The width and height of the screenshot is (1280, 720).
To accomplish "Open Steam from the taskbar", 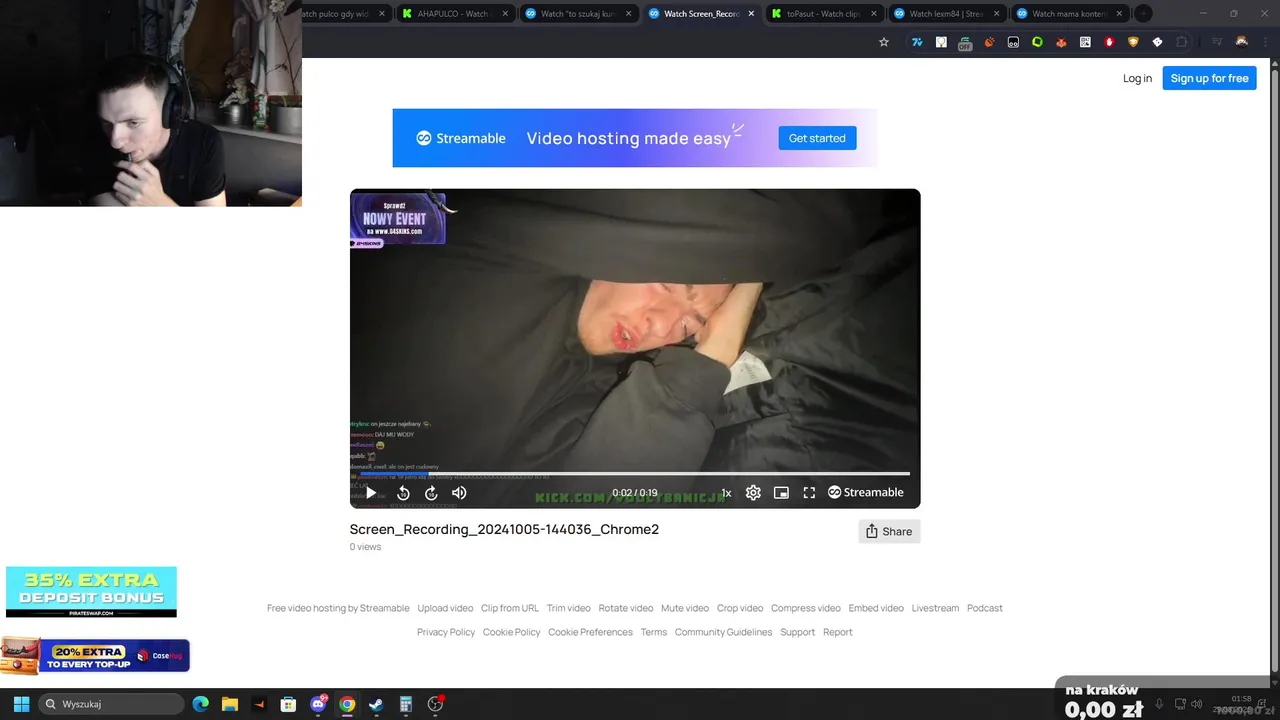I will tap(376, 704).
